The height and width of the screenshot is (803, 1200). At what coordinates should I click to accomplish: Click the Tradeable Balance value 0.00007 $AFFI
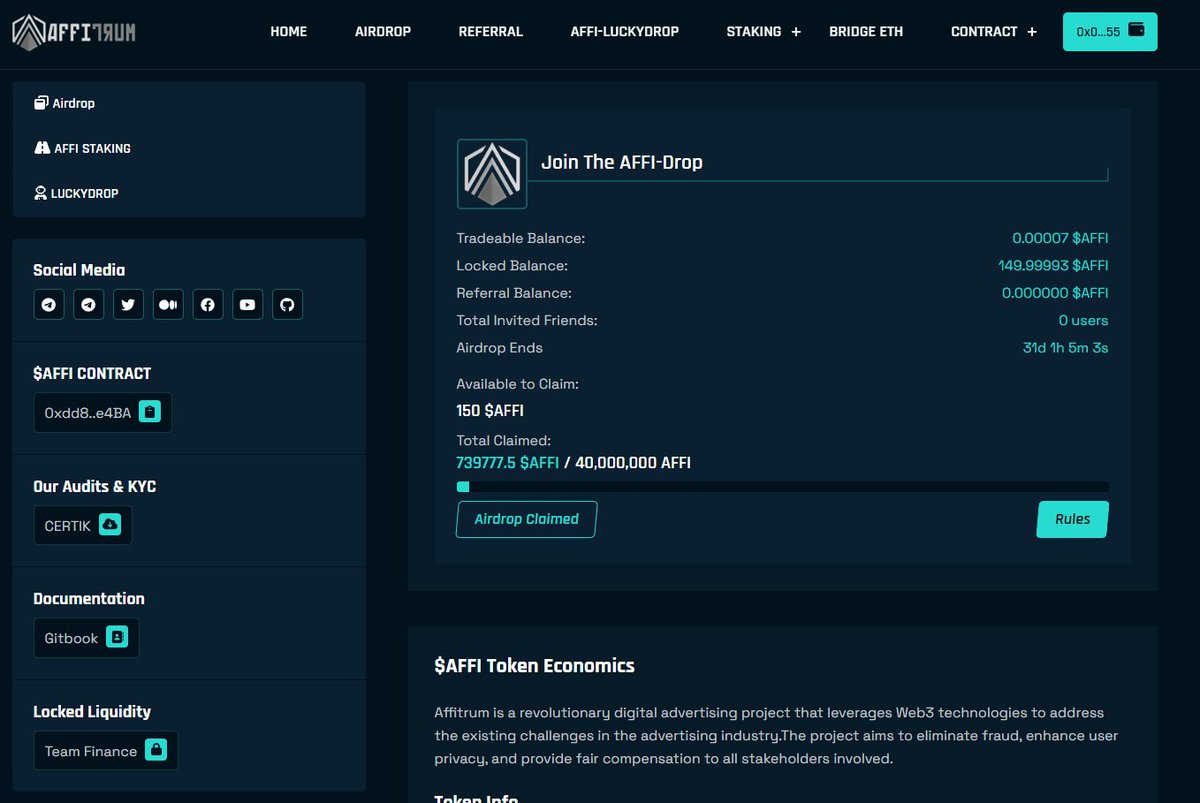1060,238
